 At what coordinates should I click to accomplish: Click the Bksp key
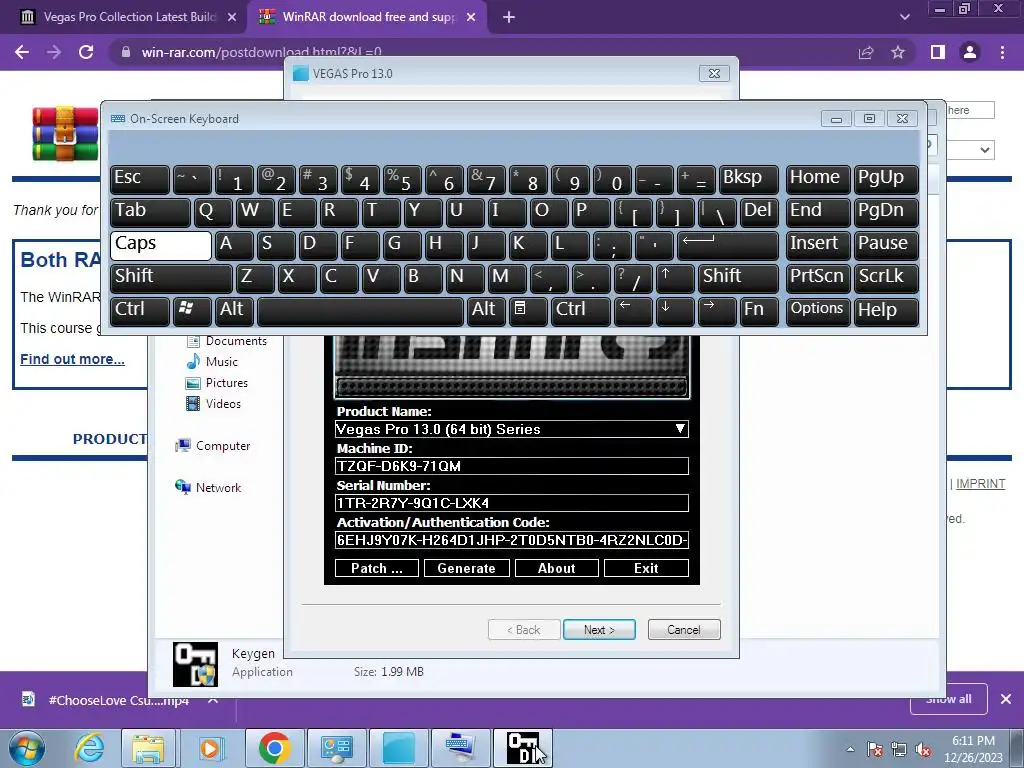click(x=748, y=180)
